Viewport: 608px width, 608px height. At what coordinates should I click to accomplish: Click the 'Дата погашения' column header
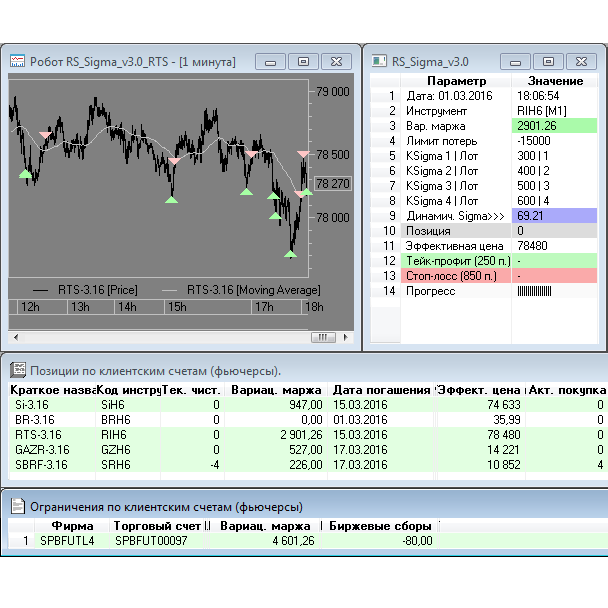coord(381,389)
